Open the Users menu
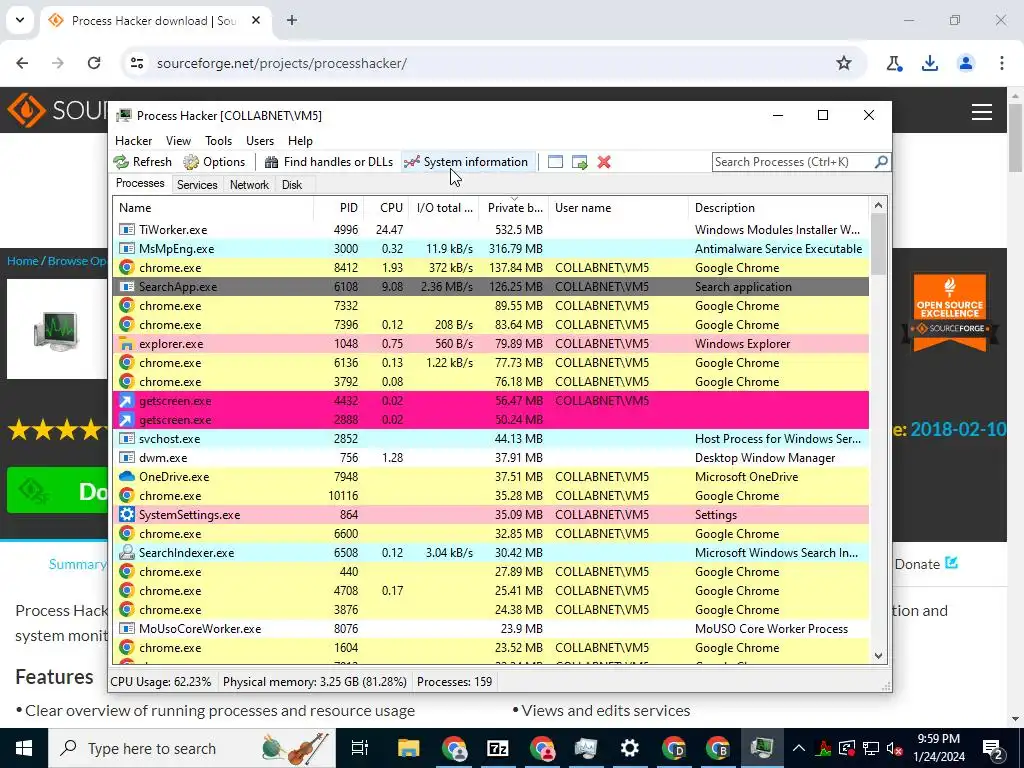The image size is (1024, 768). pos(260,140)
